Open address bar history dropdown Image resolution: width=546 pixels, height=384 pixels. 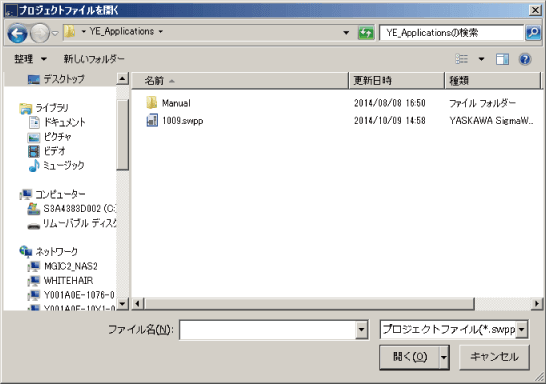pyautogui.click(x=346, y=33)
